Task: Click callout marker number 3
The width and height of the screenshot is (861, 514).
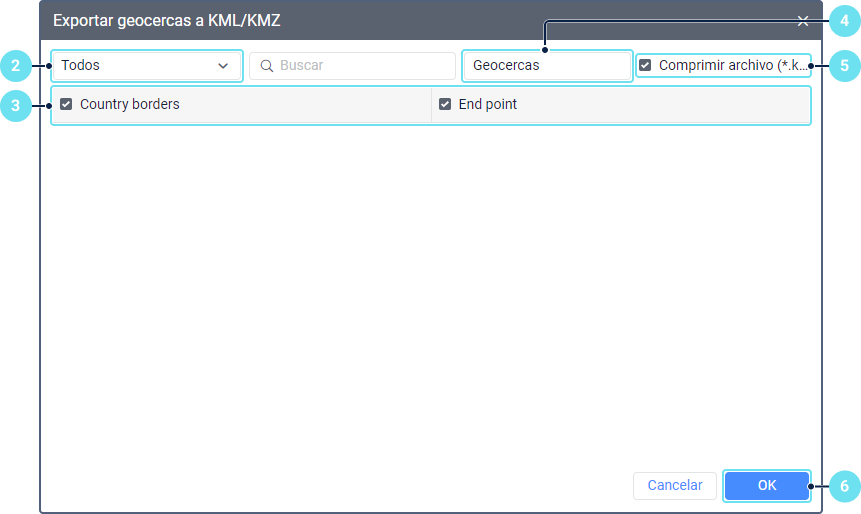Action: tap(15, 105)
